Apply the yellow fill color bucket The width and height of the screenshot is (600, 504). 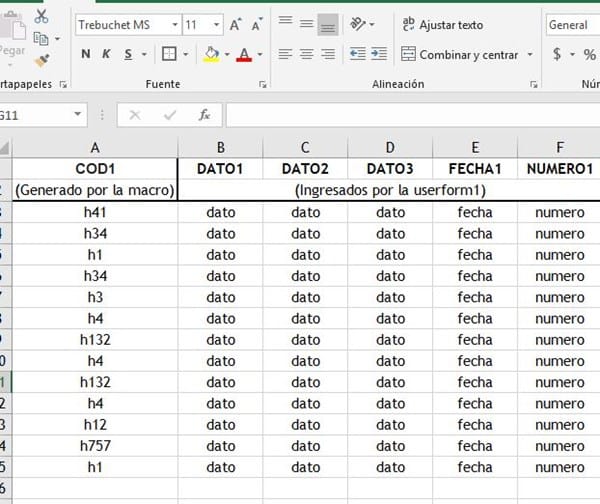coord(210,54)
